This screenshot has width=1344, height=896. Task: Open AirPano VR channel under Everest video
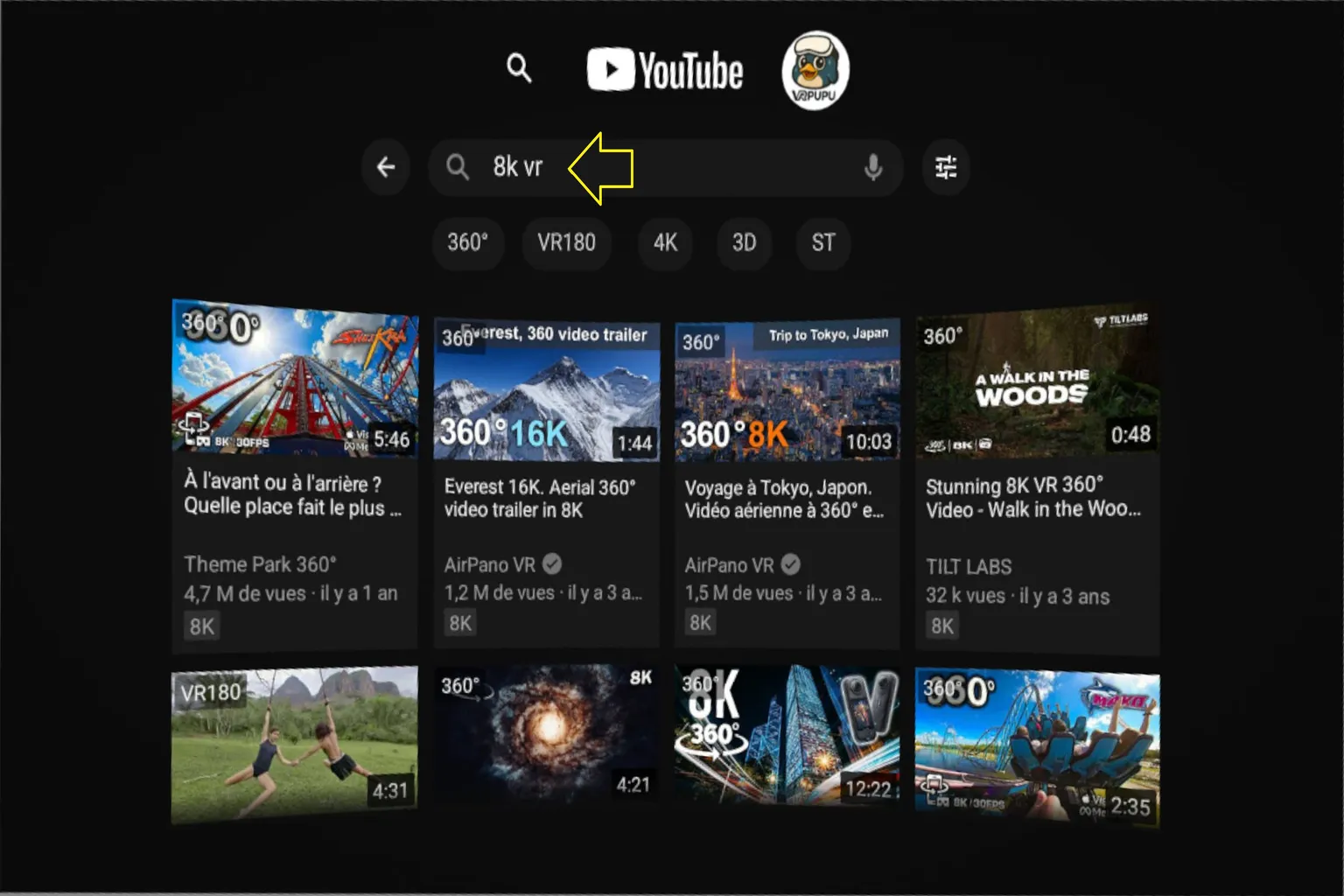coord(489,564)
